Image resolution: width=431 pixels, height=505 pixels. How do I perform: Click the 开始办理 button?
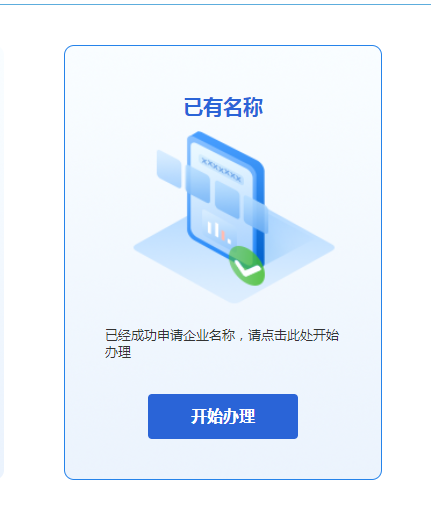223,416
